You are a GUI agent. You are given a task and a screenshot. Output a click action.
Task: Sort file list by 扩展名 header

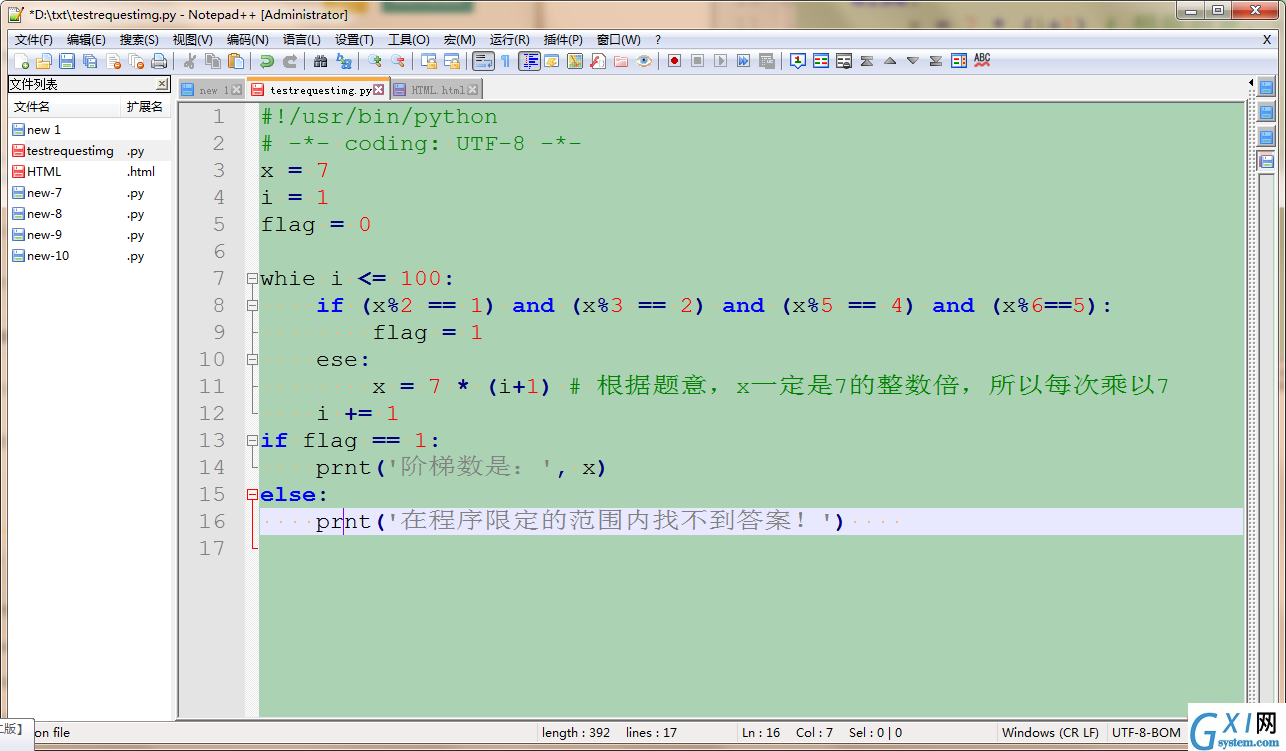pyautogui.click(x=146, y=106)
